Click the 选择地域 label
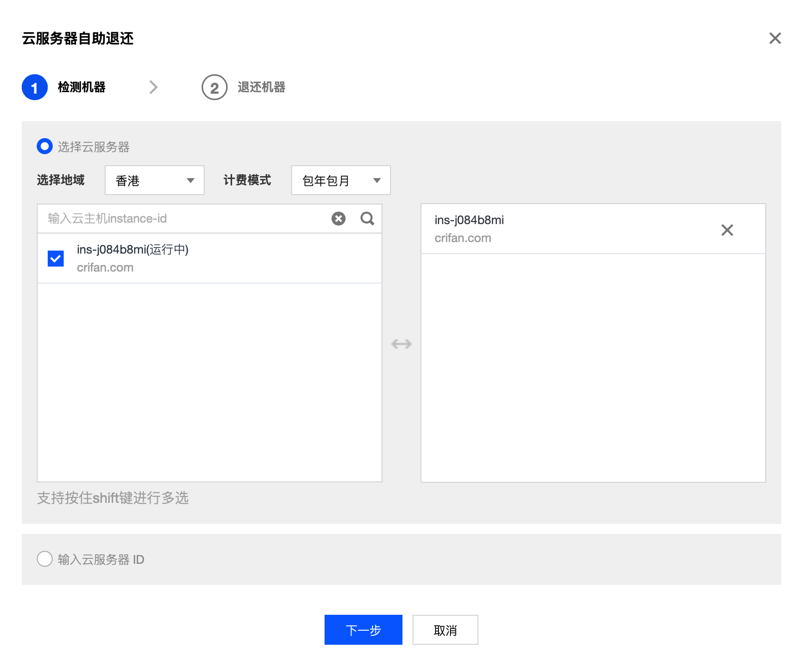This screenshot has width=802, height=650. tap(60, 180)
